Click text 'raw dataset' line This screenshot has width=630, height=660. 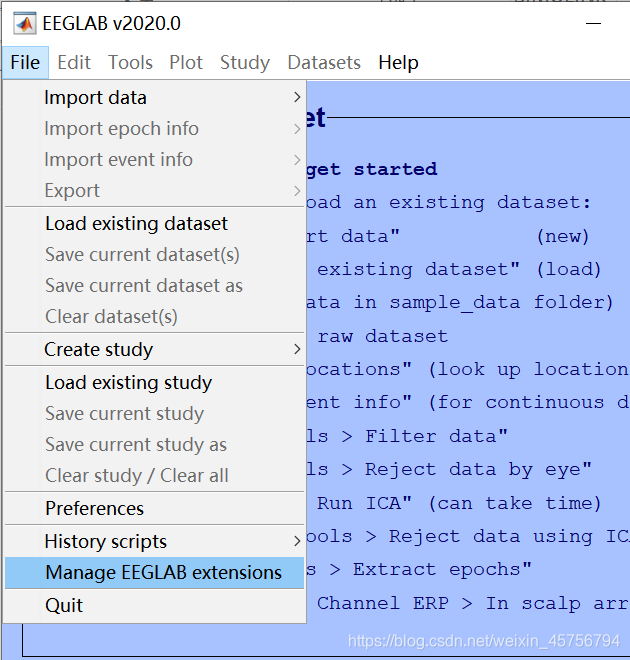click(x=383, y=336)
